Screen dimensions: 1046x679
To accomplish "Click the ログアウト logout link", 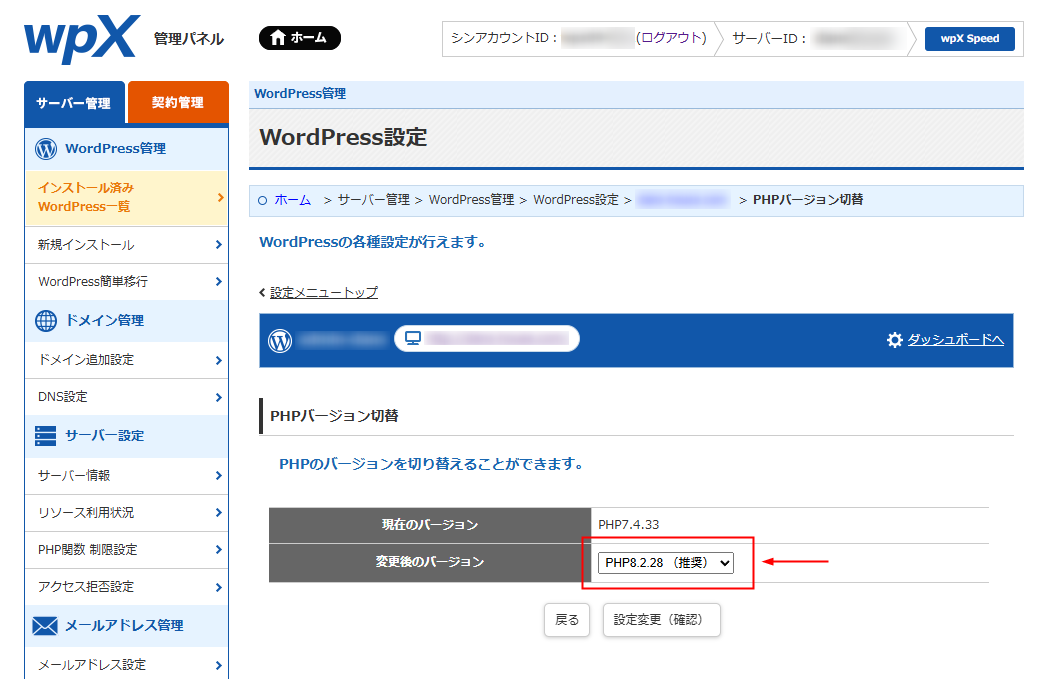I will click(x=671, y=38).
